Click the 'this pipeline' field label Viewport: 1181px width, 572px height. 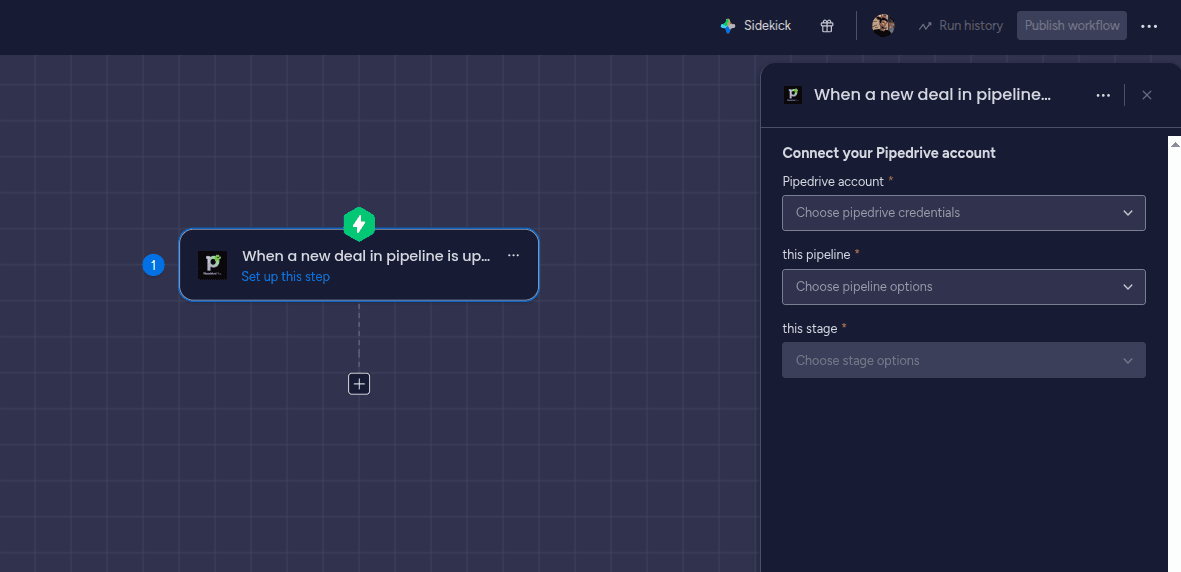[x=816, y=255]
